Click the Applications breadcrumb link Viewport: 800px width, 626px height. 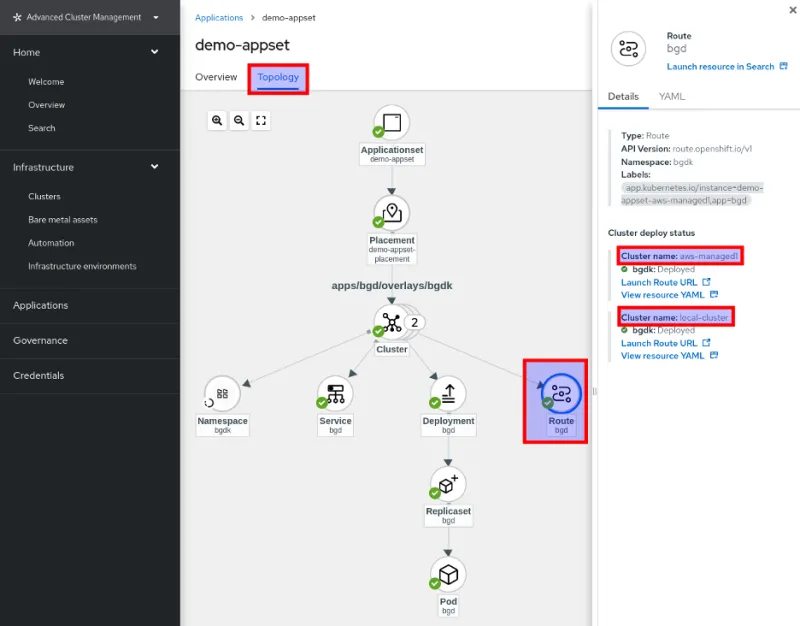[x=219, y=17]
